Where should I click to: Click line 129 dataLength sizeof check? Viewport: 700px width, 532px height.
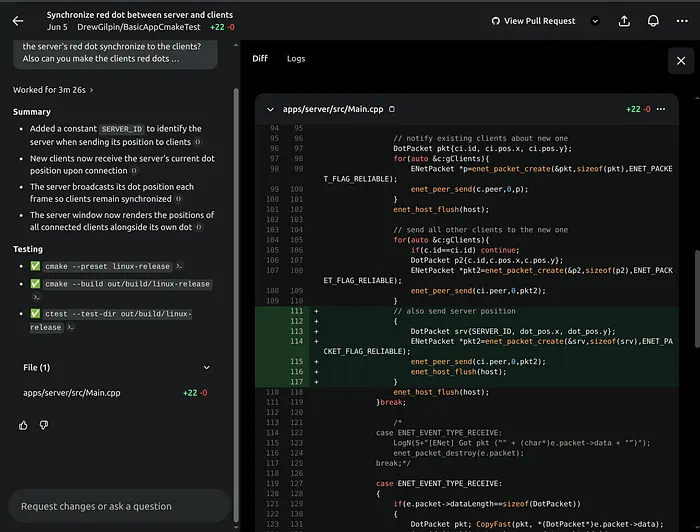point(487,504)
